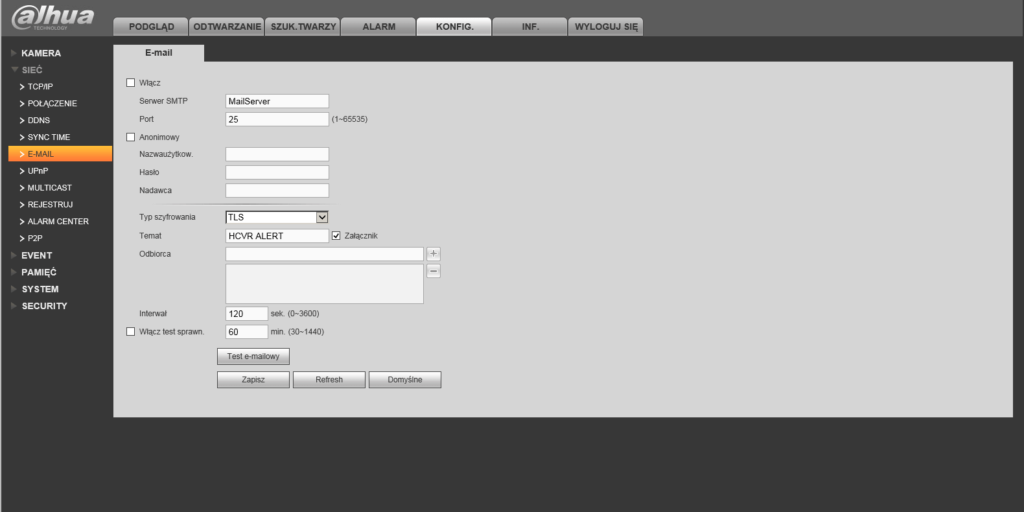
Task: Click the Domyślne defaults button
Action: coord(405,380)
